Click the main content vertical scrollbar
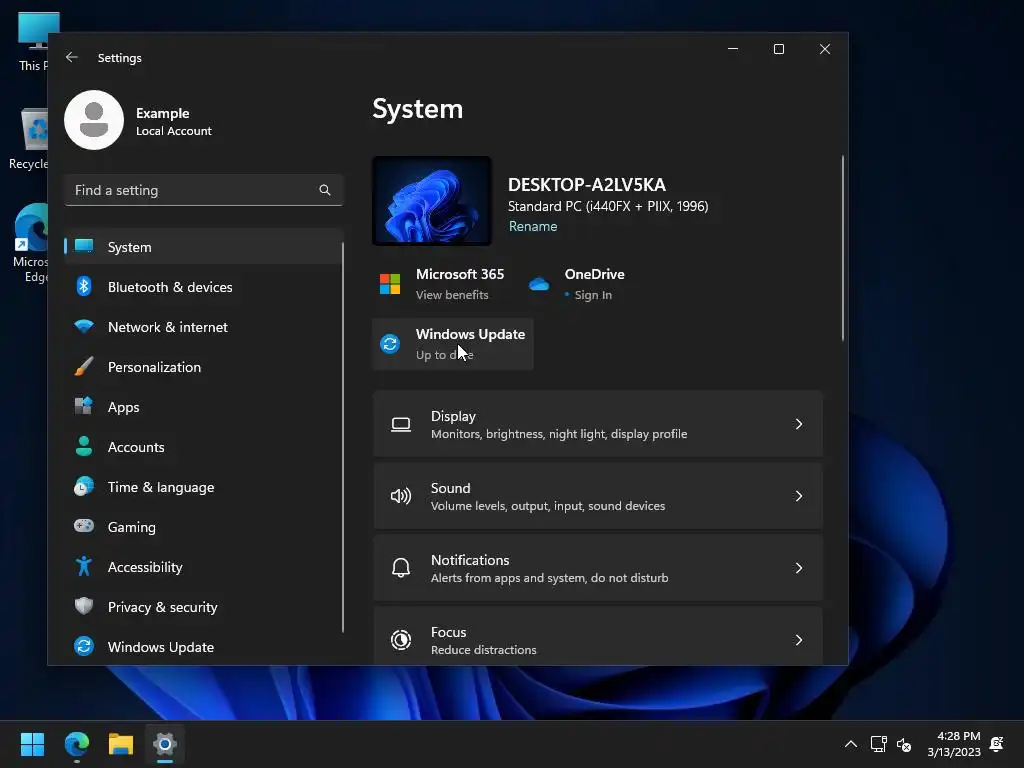 [842, 248]
